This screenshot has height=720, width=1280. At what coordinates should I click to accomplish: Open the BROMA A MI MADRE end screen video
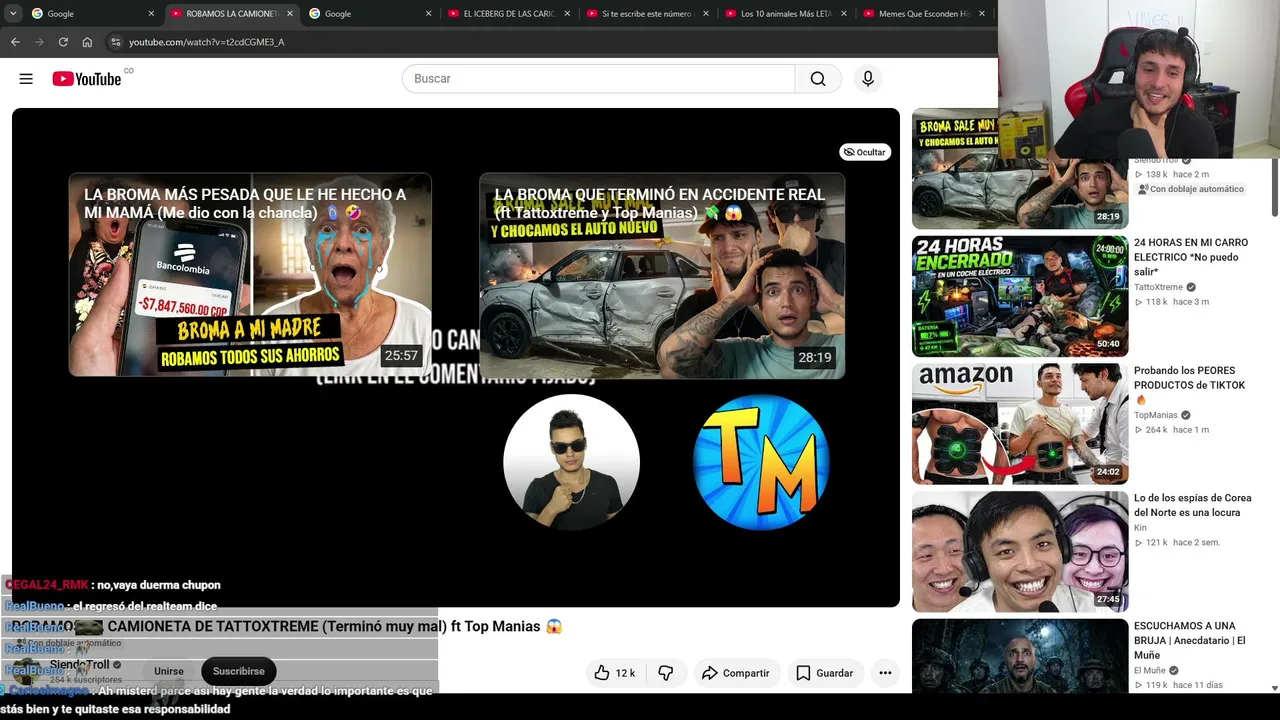(250, 275)
